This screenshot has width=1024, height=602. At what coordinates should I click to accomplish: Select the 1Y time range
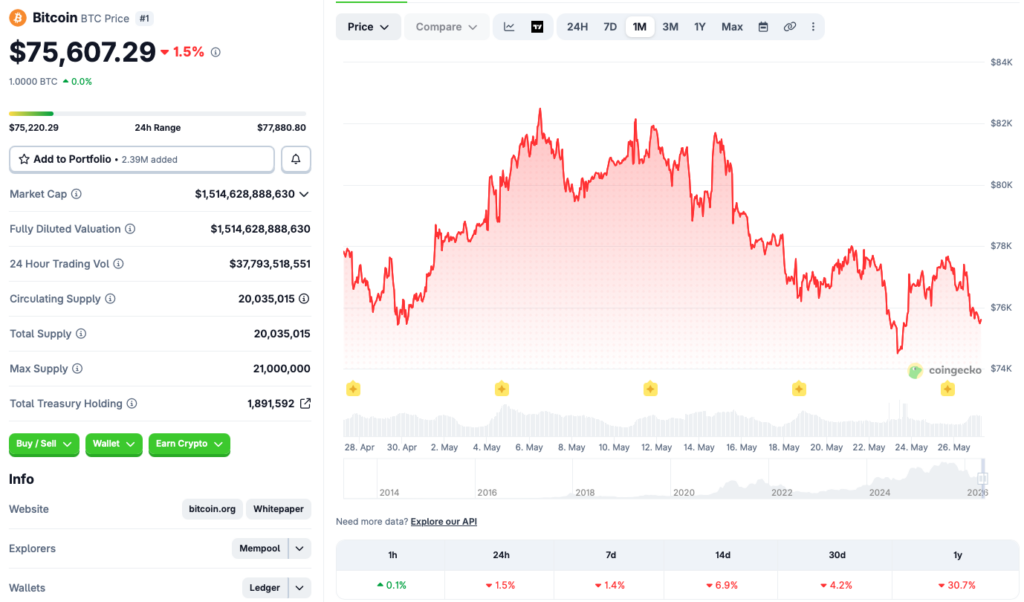pyautogui.click(x=700, y=27)
